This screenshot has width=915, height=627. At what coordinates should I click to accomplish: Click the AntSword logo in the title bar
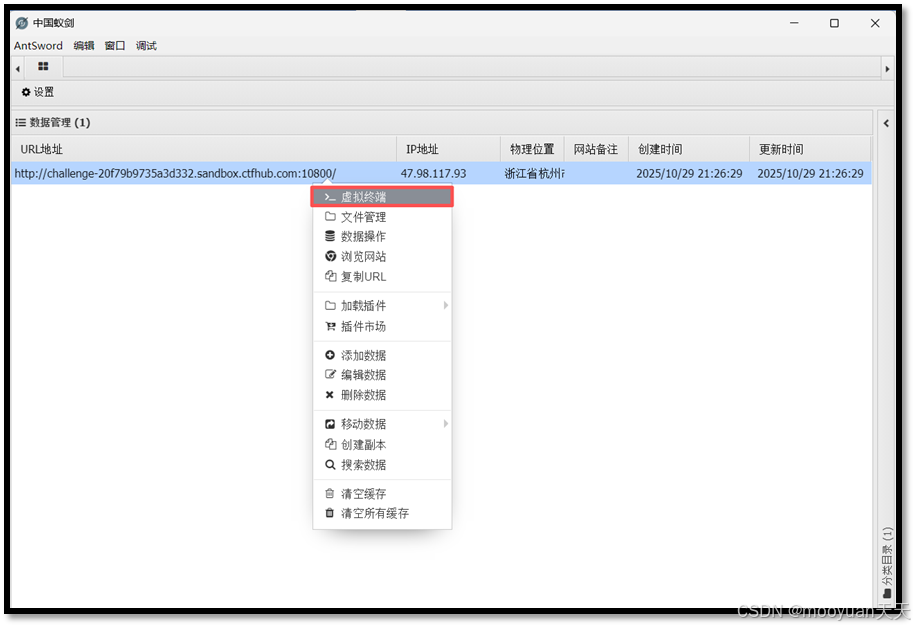point(22,23)
